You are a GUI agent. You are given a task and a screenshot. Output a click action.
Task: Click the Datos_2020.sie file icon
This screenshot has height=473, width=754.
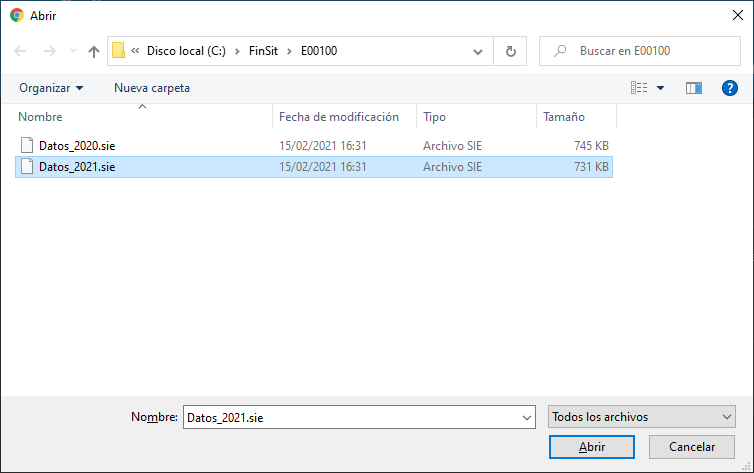pos(27,145)
